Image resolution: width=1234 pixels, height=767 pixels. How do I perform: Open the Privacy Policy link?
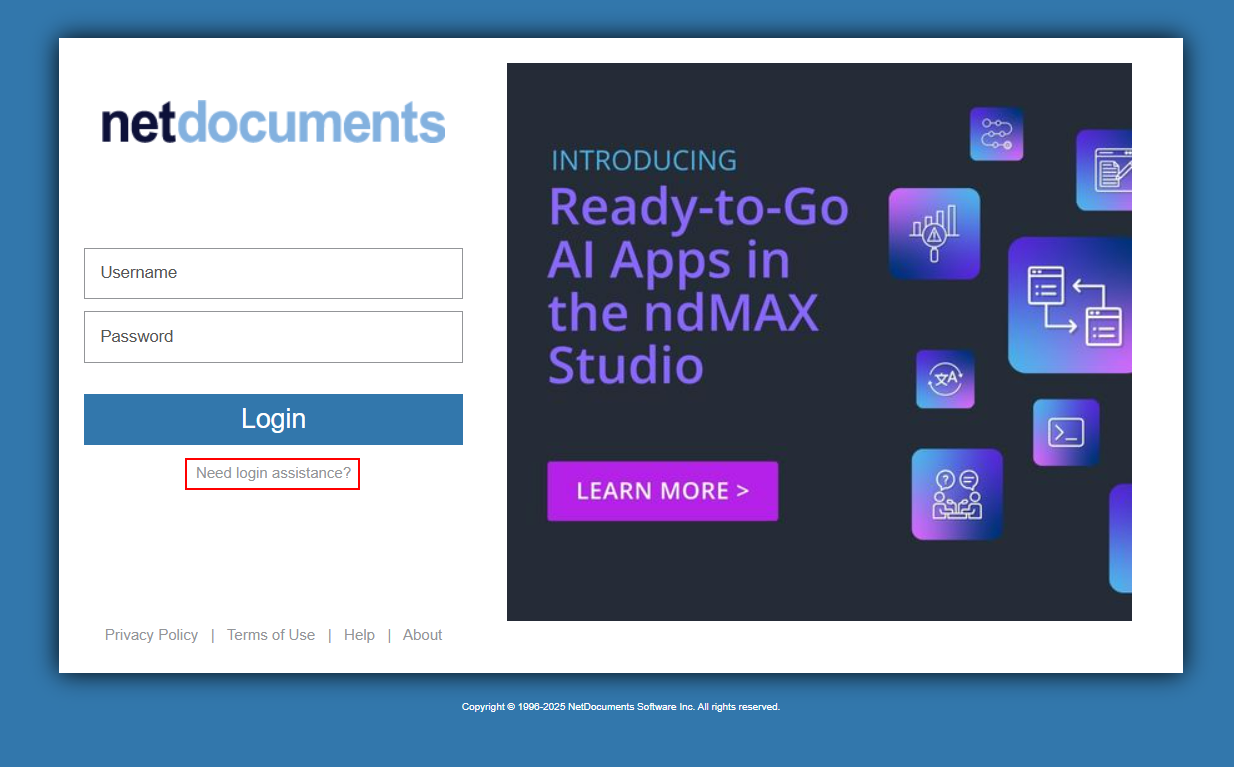pyautogui.click(x=151, y=635)
